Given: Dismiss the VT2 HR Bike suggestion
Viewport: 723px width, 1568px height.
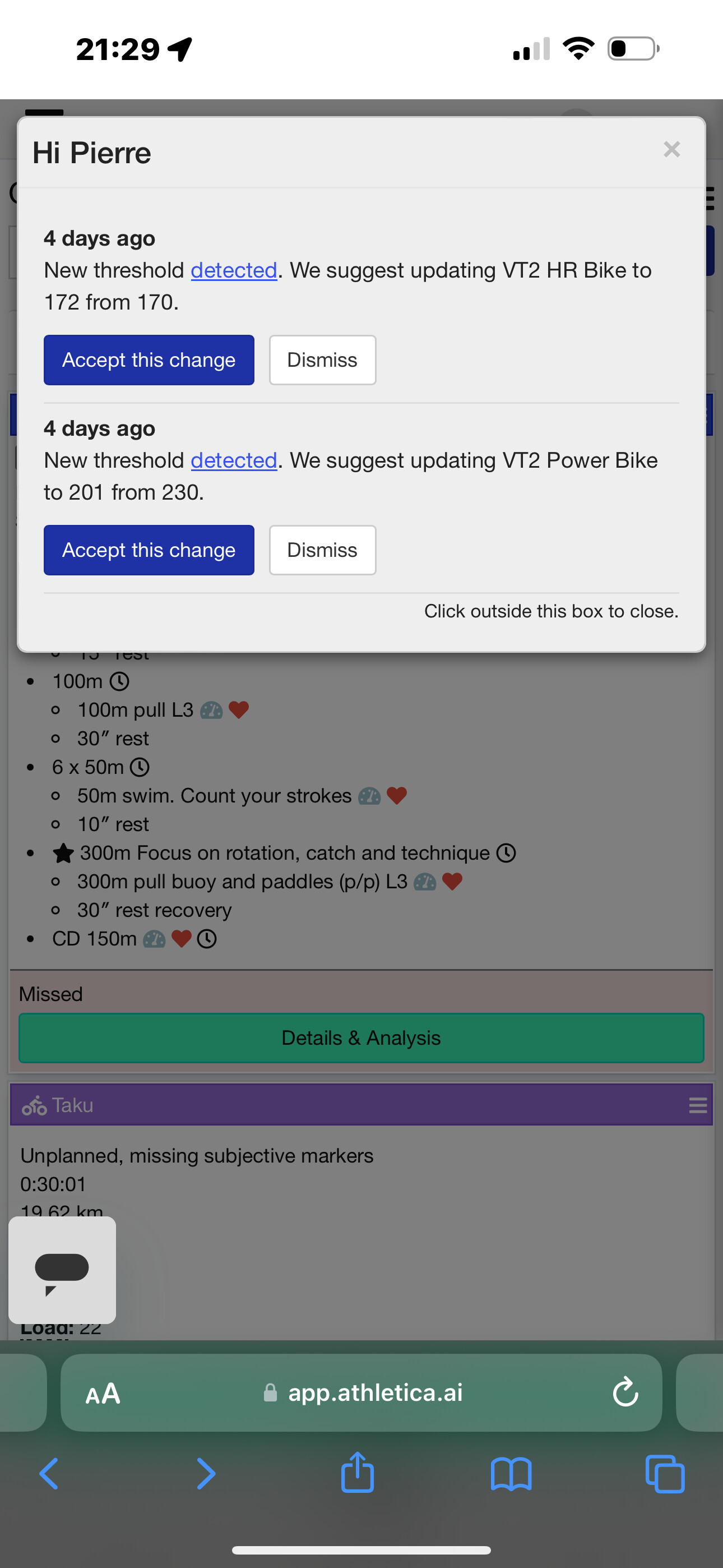Looking at the screenshot, I should [322, 359].
